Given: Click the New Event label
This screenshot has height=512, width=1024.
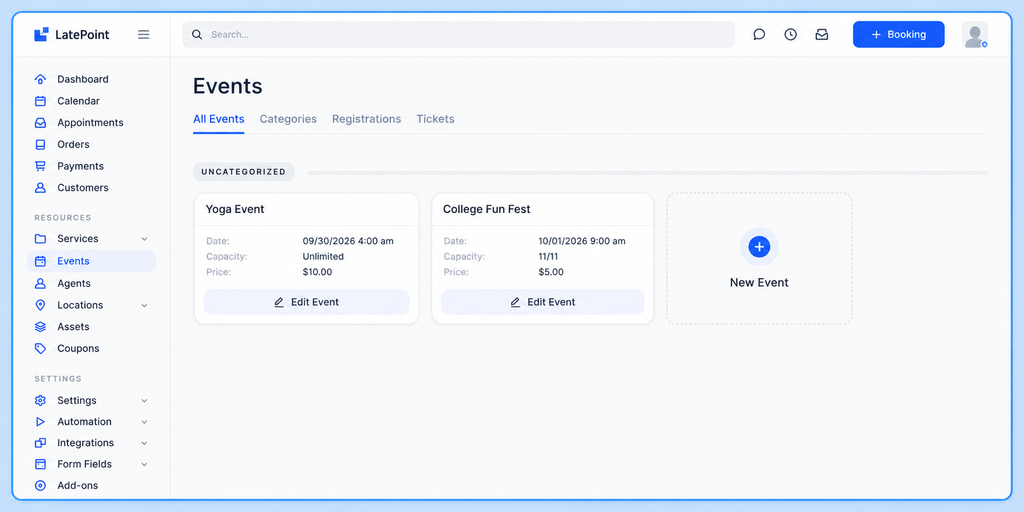Looking at the screenshot, I should click(x=759, y=283).
